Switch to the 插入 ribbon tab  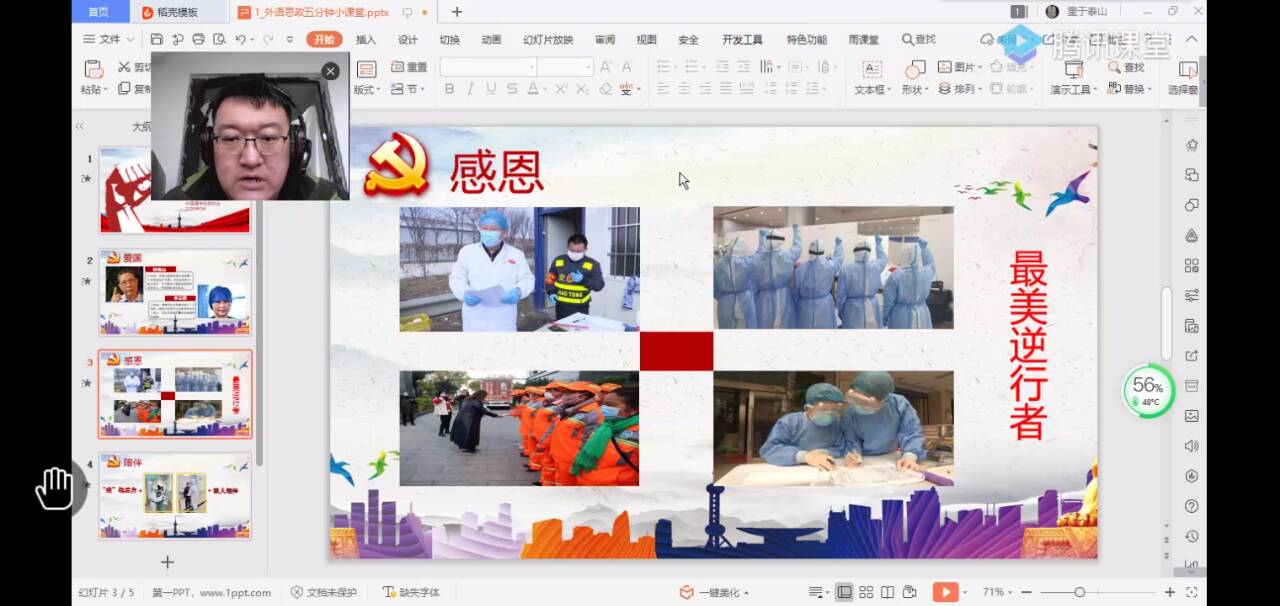click(366, 39)
